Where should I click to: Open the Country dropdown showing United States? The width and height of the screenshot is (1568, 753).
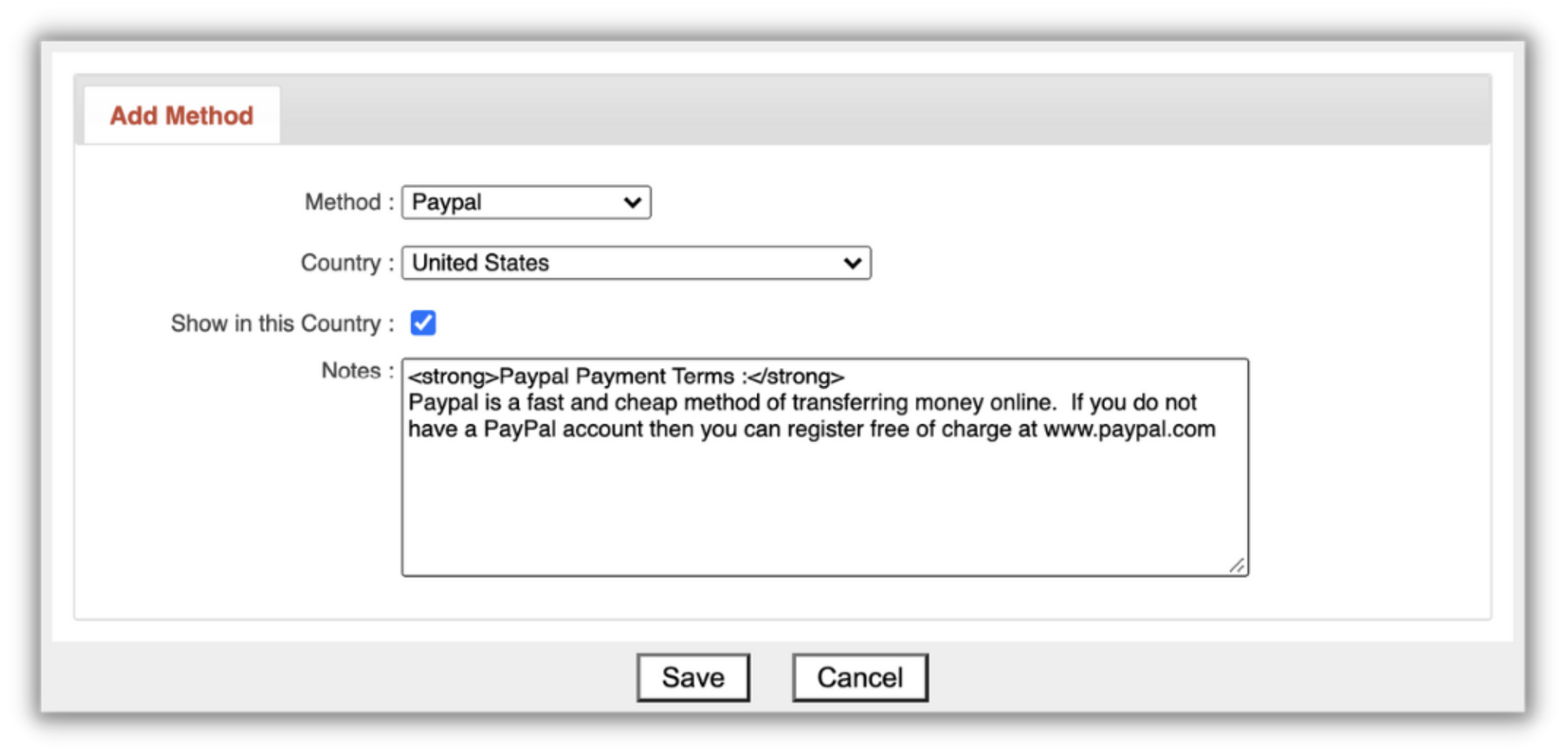point(636,263)
